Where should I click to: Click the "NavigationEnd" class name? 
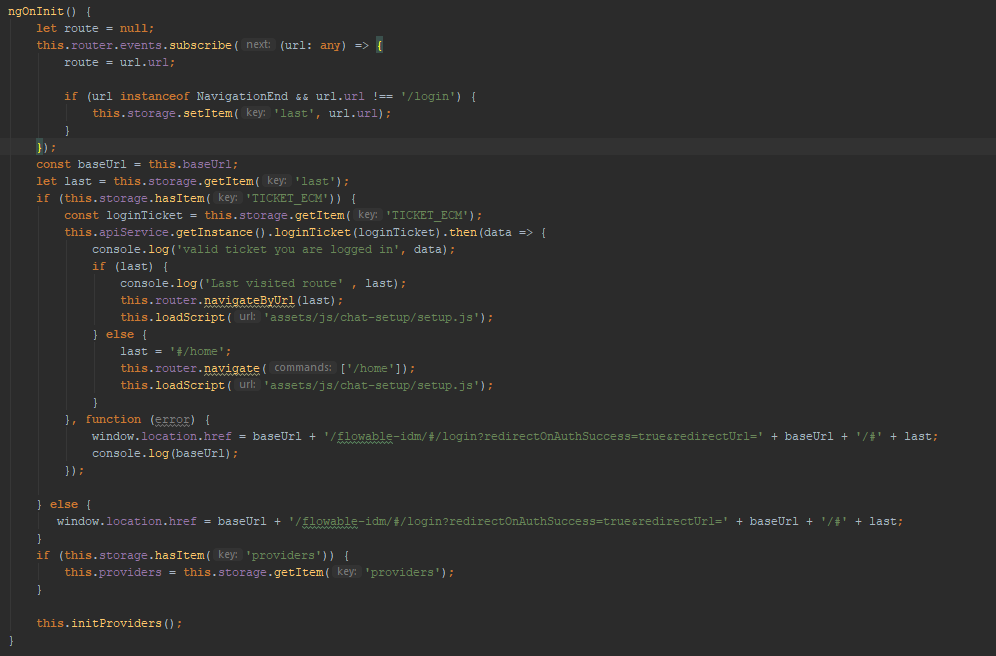pos(242,97)
